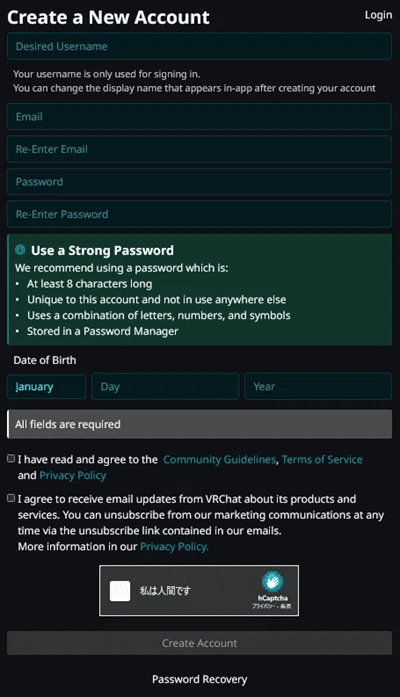Focus the Re-Enter Password field

(200, 214)
